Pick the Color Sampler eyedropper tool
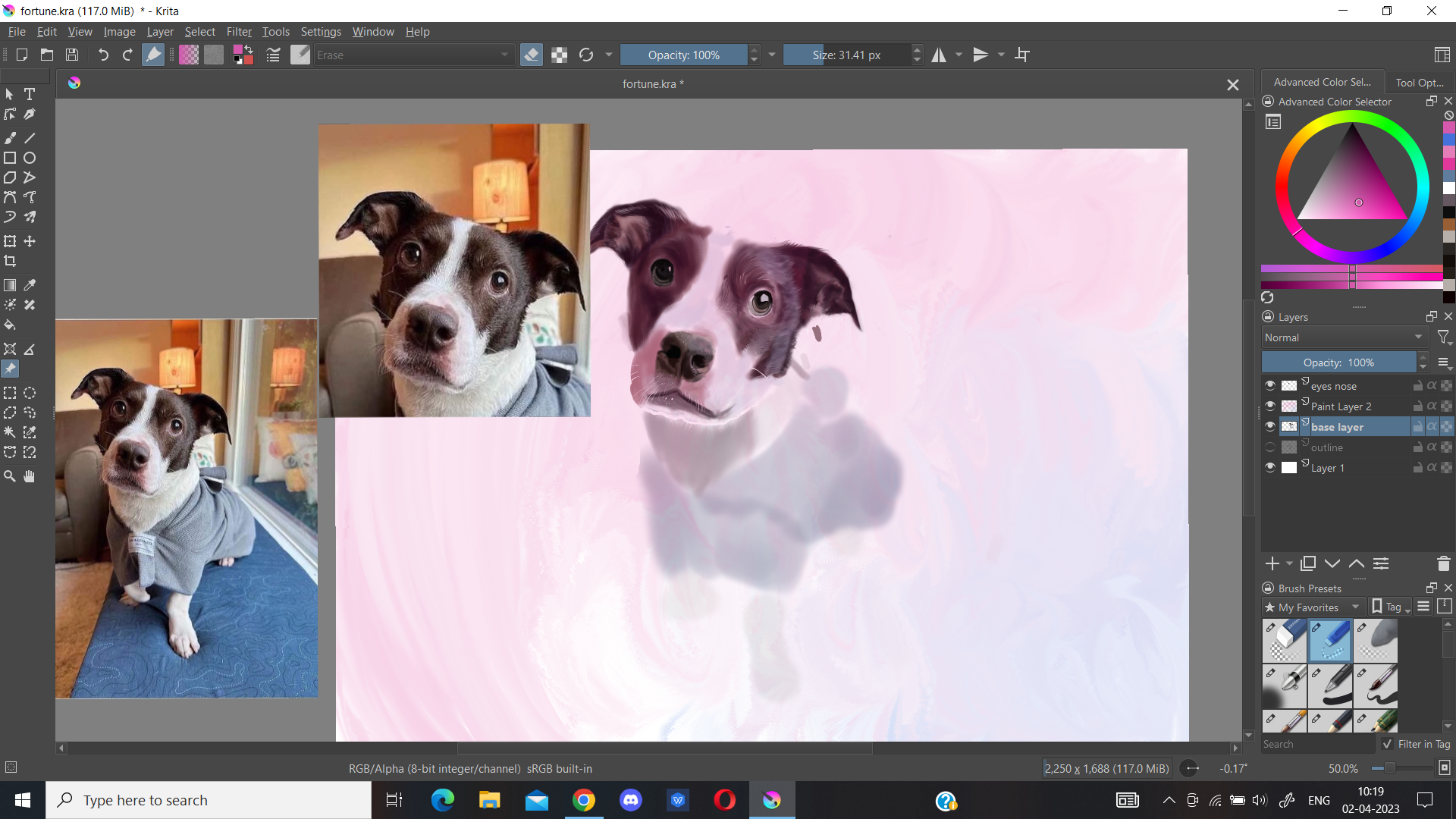Viewport: 1456px width, 819px height. [30, 285]
